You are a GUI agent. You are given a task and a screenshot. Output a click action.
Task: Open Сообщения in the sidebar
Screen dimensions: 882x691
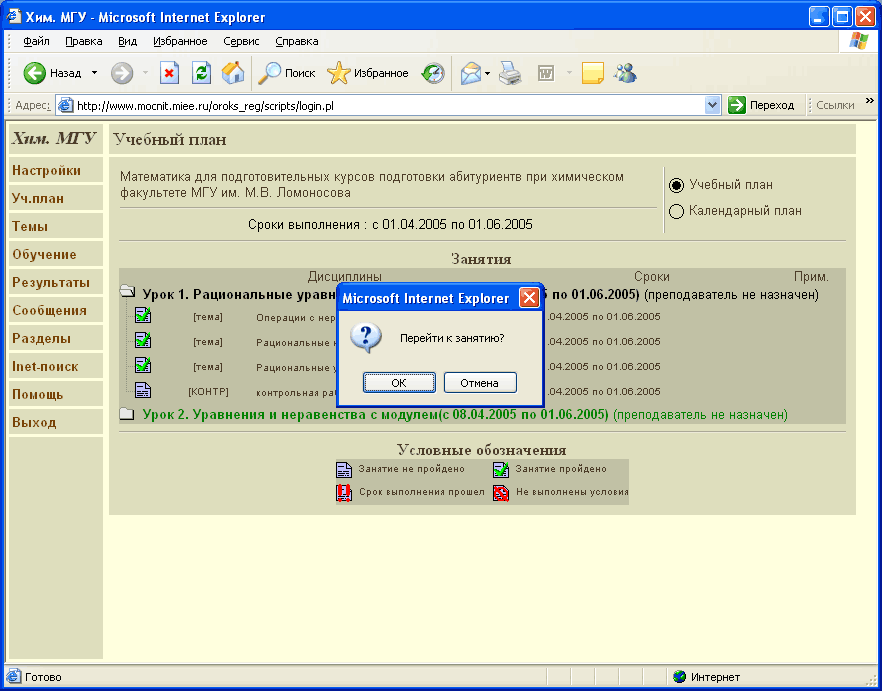pyautogui.click(x=56, y=311)
